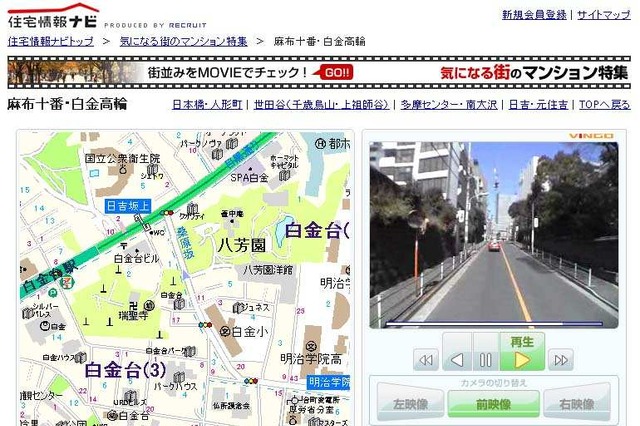Click the street view video frame
The width and height of the screenshot is (640, 426).
click(494, 235)
